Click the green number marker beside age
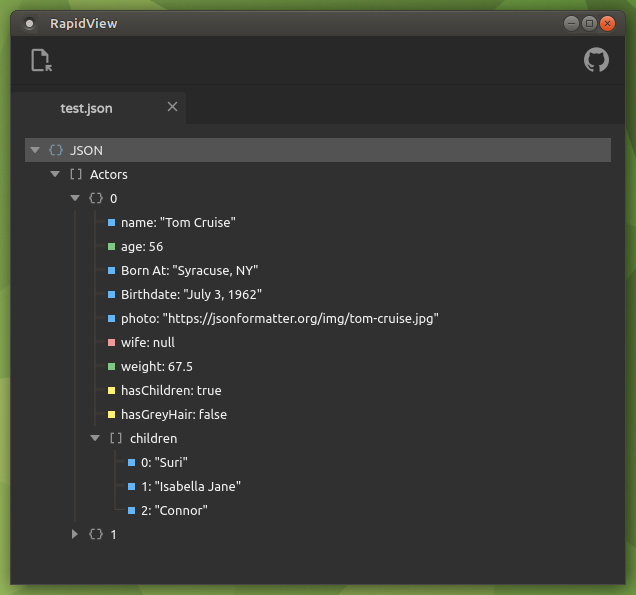The width and height of the screenshot is (636, 595). coord(112,247)
